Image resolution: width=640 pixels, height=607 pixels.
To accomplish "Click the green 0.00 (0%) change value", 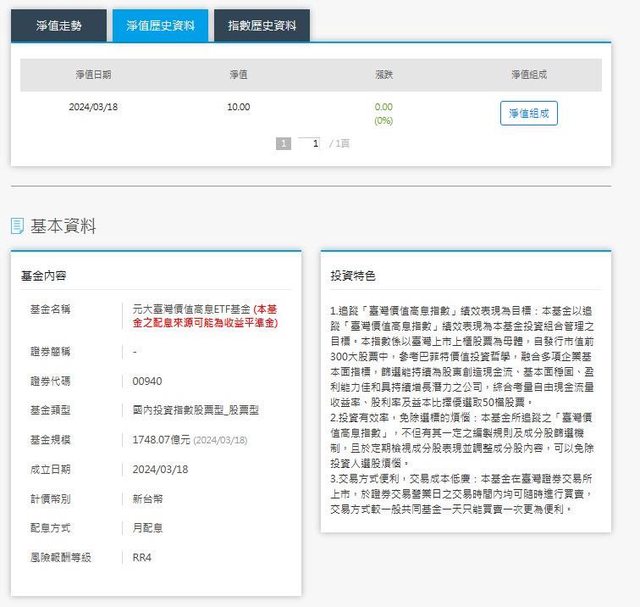I will (383, 113).
